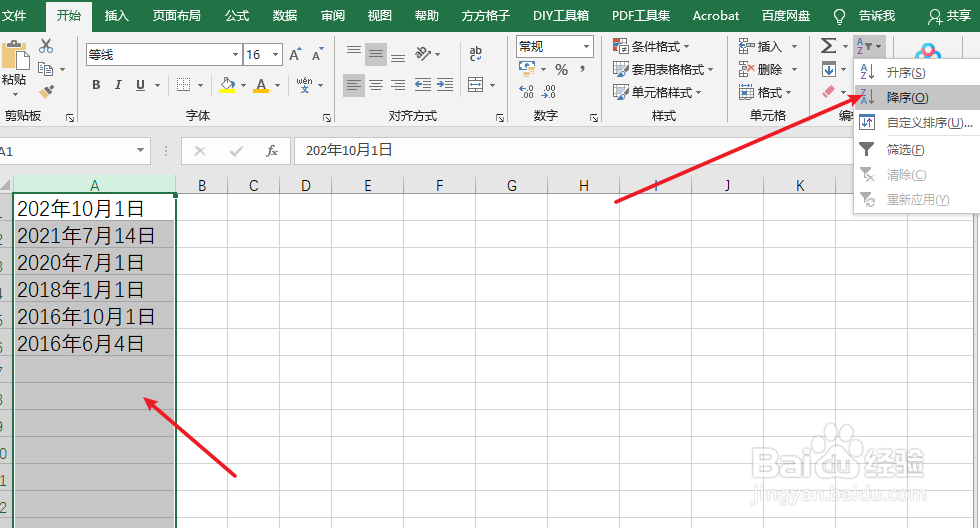Open the font size dropdown

[x=276, y=55]
